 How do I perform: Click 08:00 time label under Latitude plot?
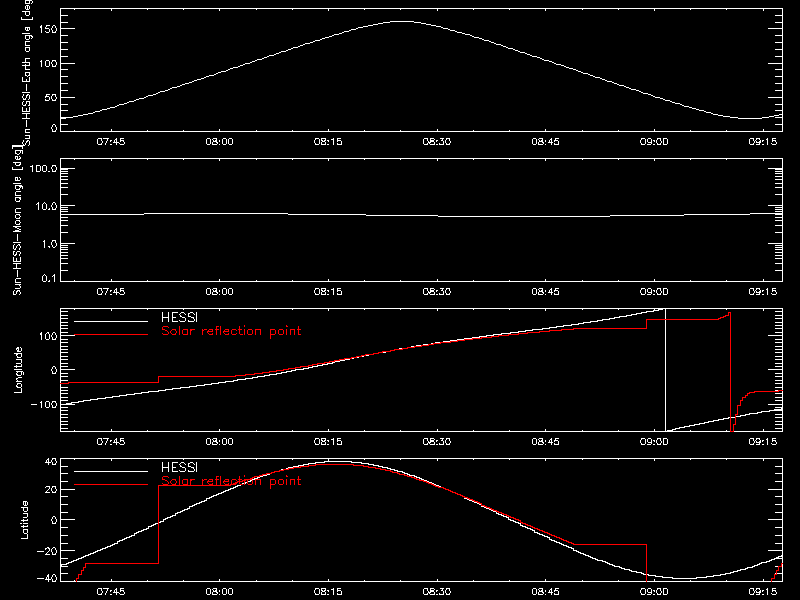coord(219,592)
